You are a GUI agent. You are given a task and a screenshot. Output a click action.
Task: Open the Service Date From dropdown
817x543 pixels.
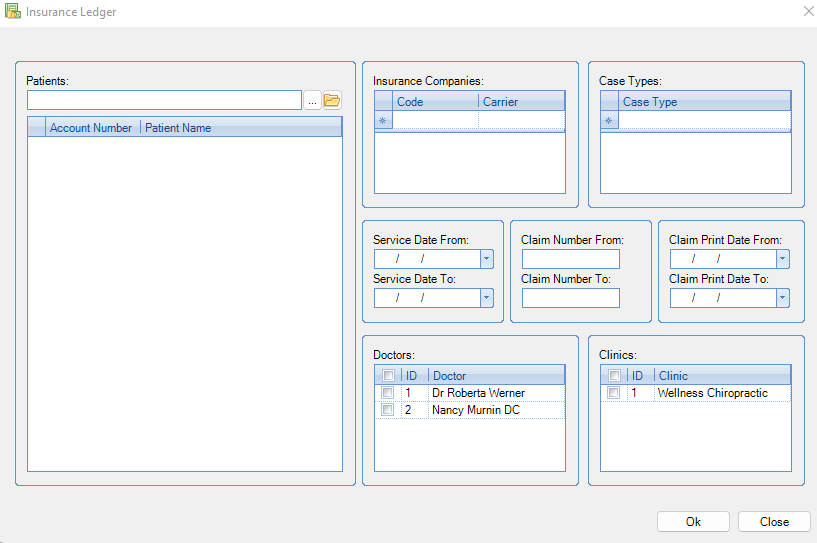486,259
